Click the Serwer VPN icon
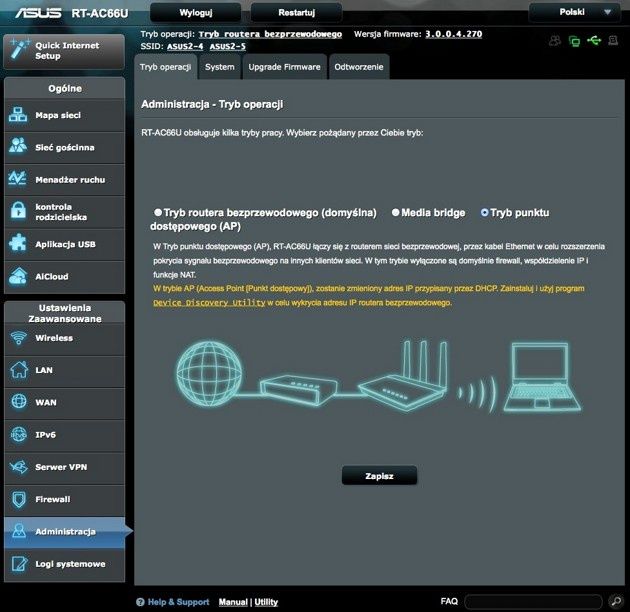 pyautogui.click(x=18, y=467)
